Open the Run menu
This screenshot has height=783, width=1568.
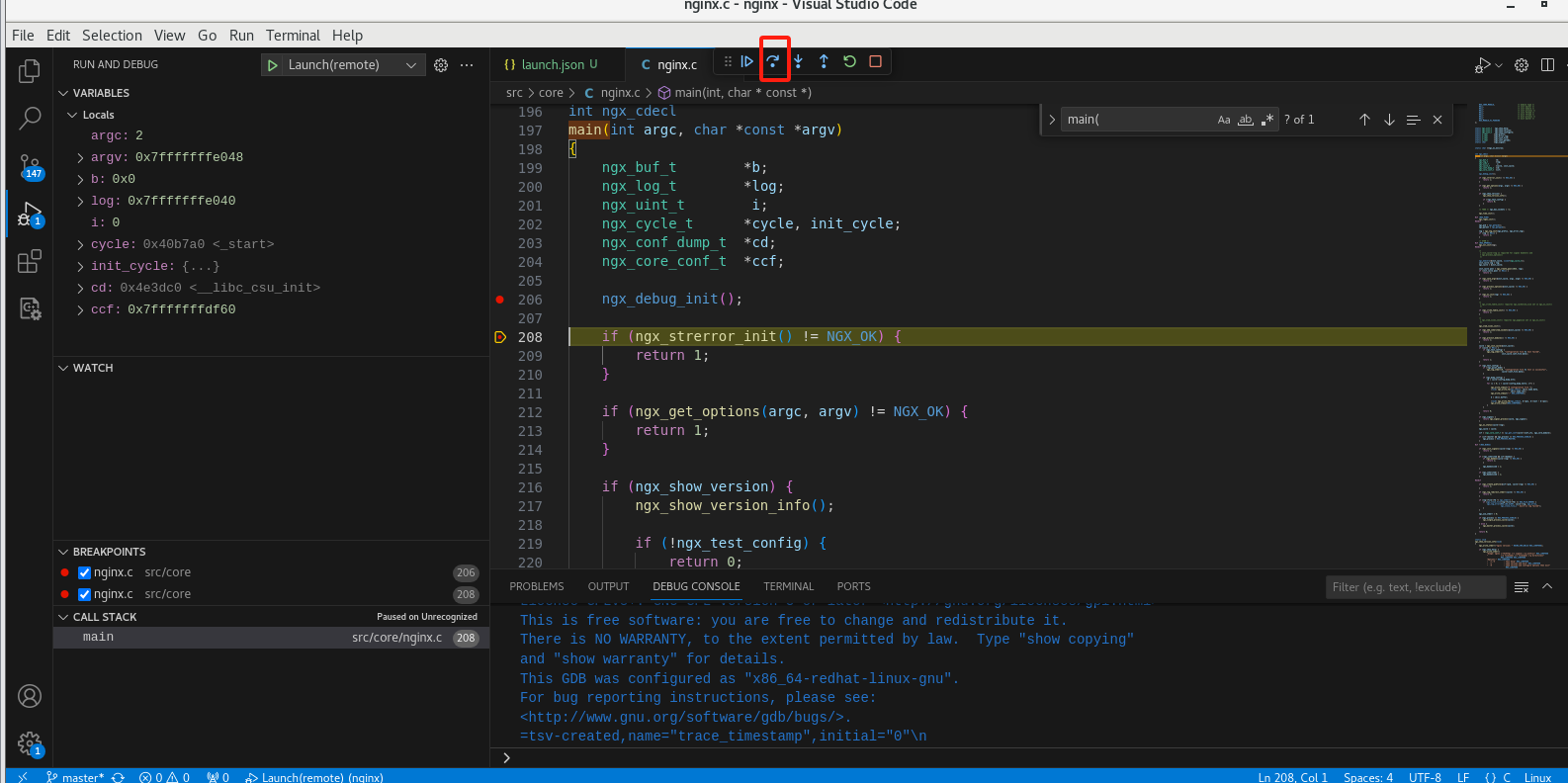(241, 36)
